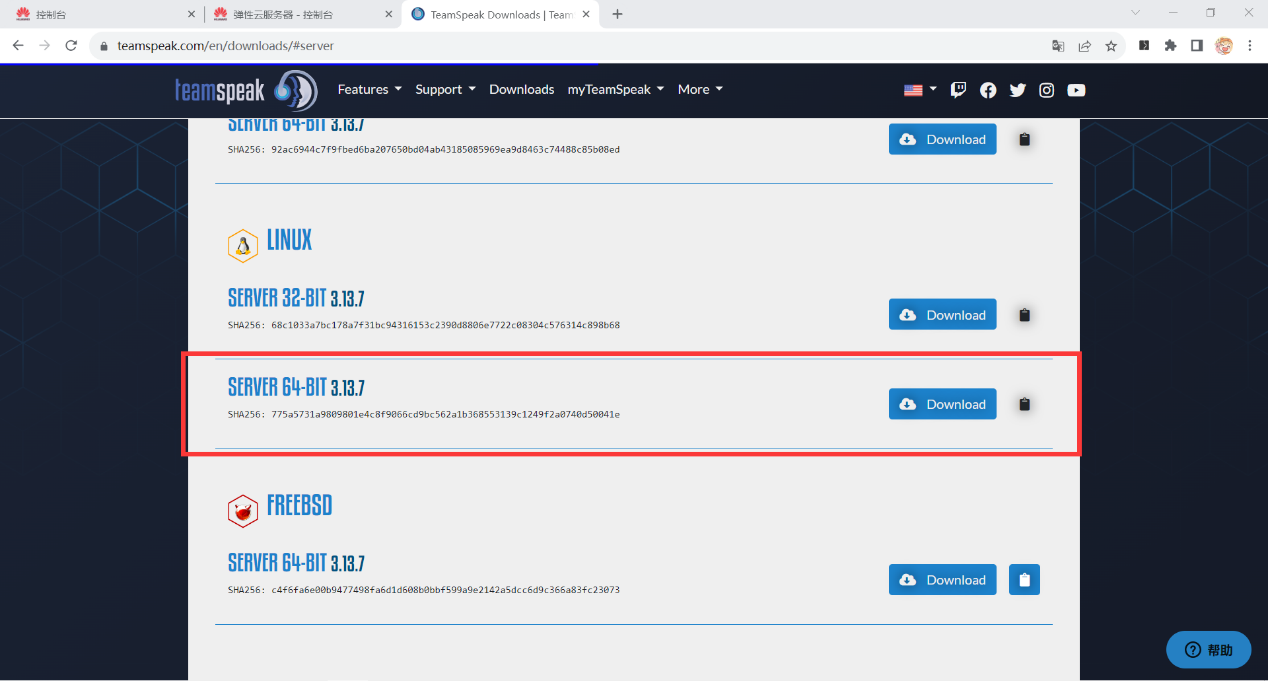Click the TeamSpeak logo in header
This screenshot has width=1268, height=681.
coord(246,90)
